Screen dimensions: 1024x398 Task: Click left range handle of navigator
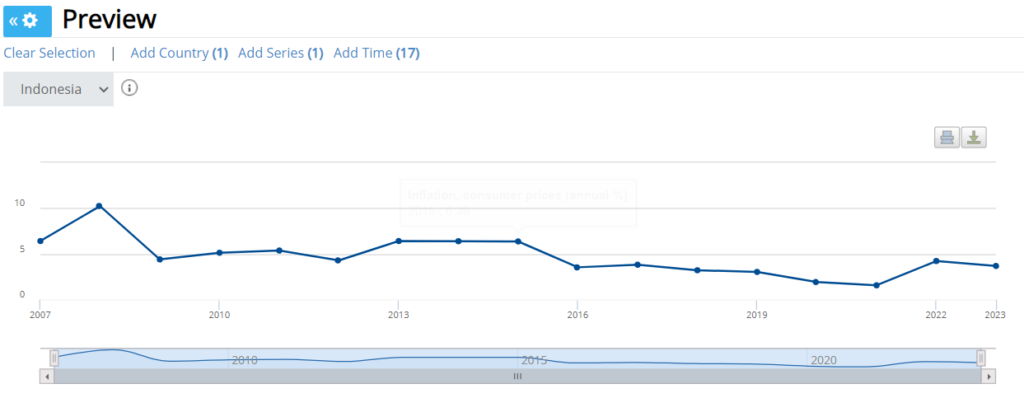(54, 358)
